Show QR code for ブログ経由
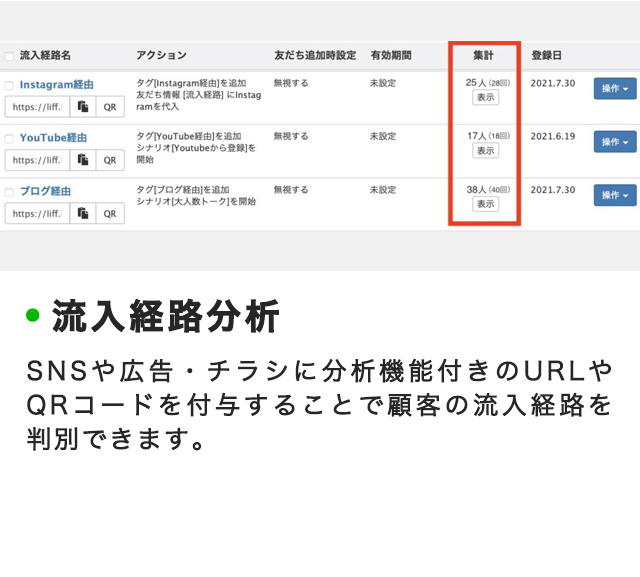640x577 pixels. point(110,213)
